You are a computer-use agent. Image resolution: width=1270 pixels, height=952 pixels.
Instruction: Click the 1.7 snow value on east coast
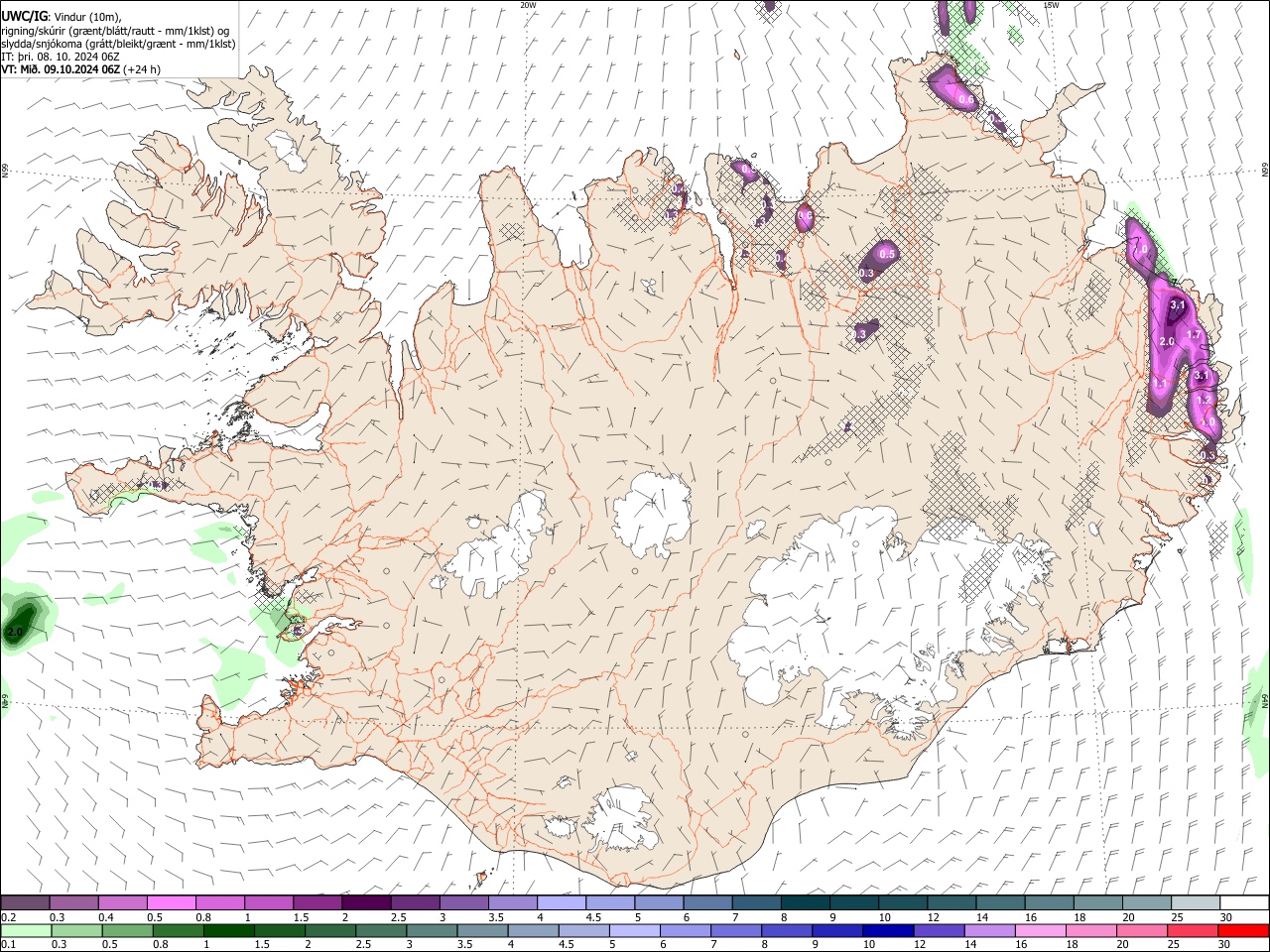1195,335
